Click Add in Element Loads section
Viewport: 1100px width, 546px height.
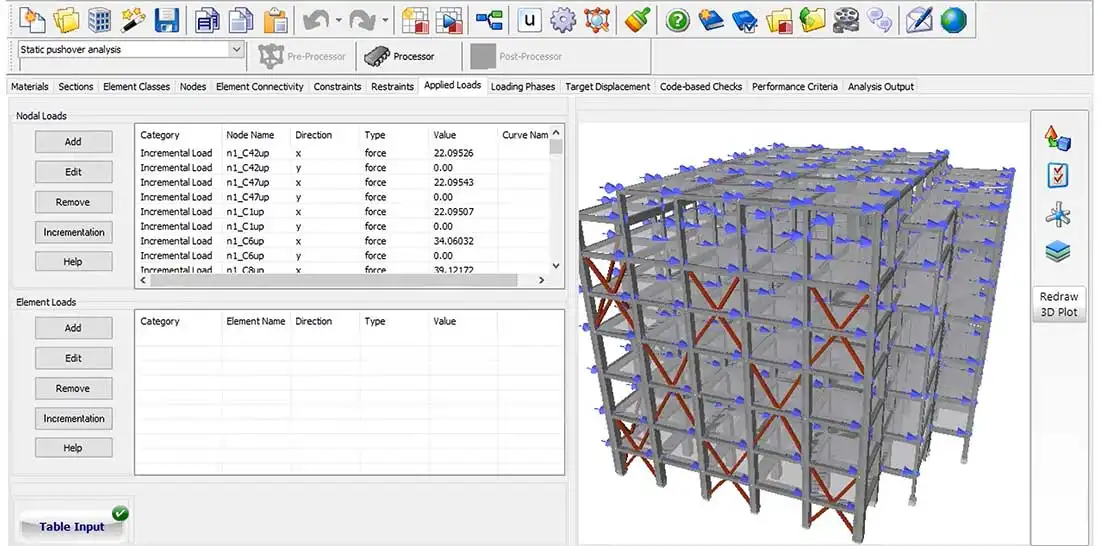pos(73,328)
